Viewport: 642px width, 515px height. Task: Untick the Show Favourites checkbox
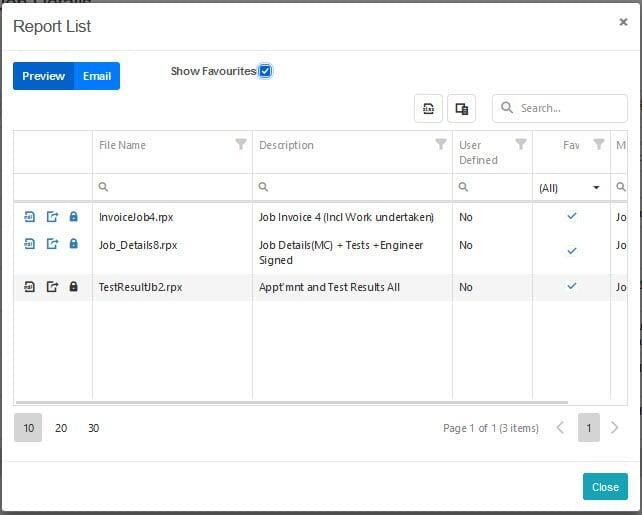[265, 71]
